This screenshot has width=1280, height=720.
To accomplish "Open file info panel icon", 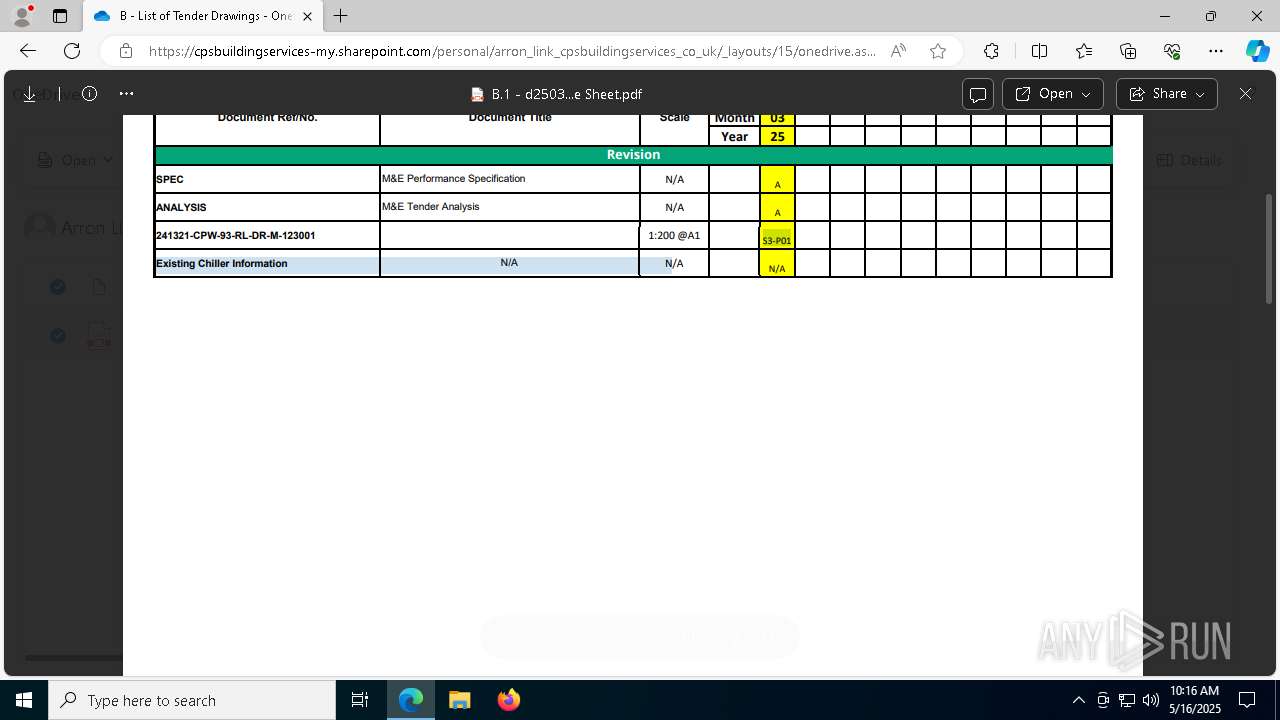I will [x=89, y=94].
